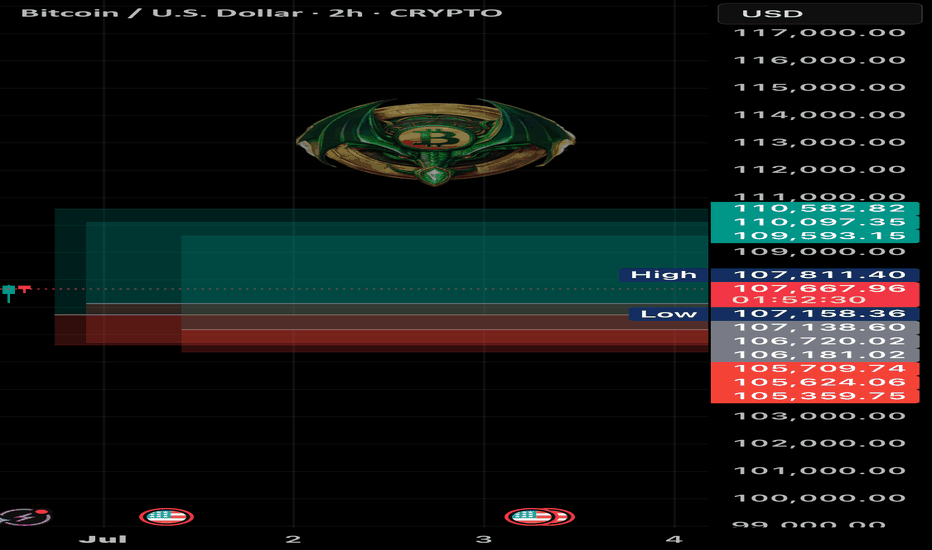This screenshot has height=550, width=932.
Task: Click the 110,097.35 target price label
Action: coord(815,222)
